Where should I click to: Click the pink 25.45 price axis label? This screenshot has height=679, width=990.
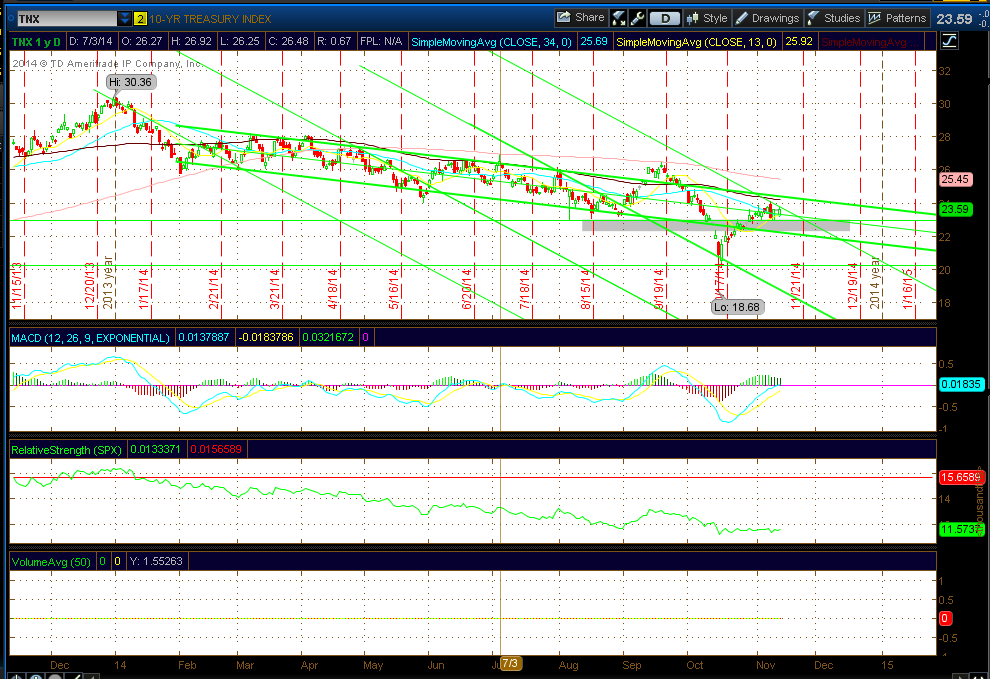click(955, 179)
